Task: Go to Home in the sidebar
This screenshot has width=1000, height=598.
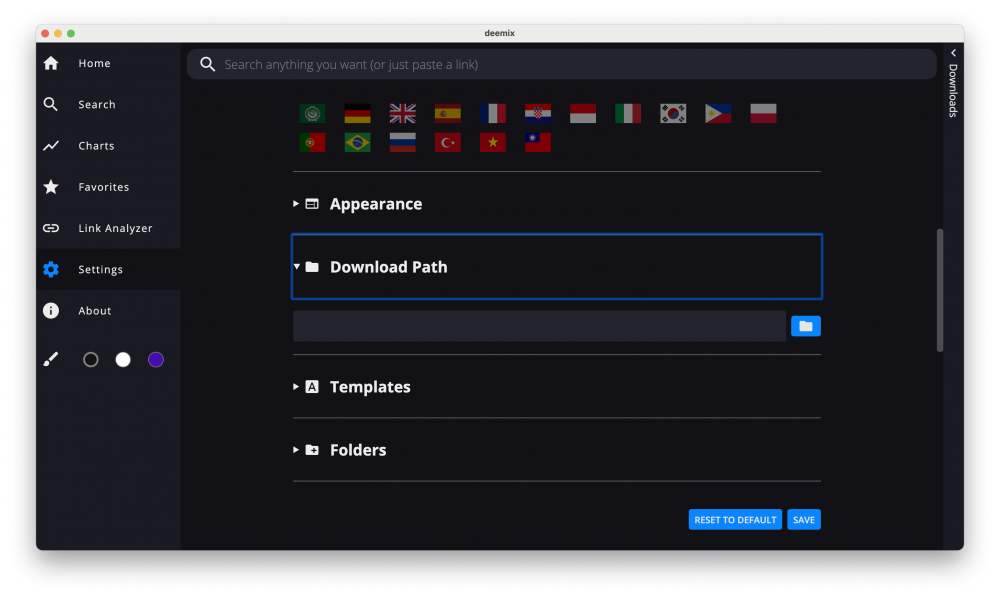Action: tap(94, 64)
